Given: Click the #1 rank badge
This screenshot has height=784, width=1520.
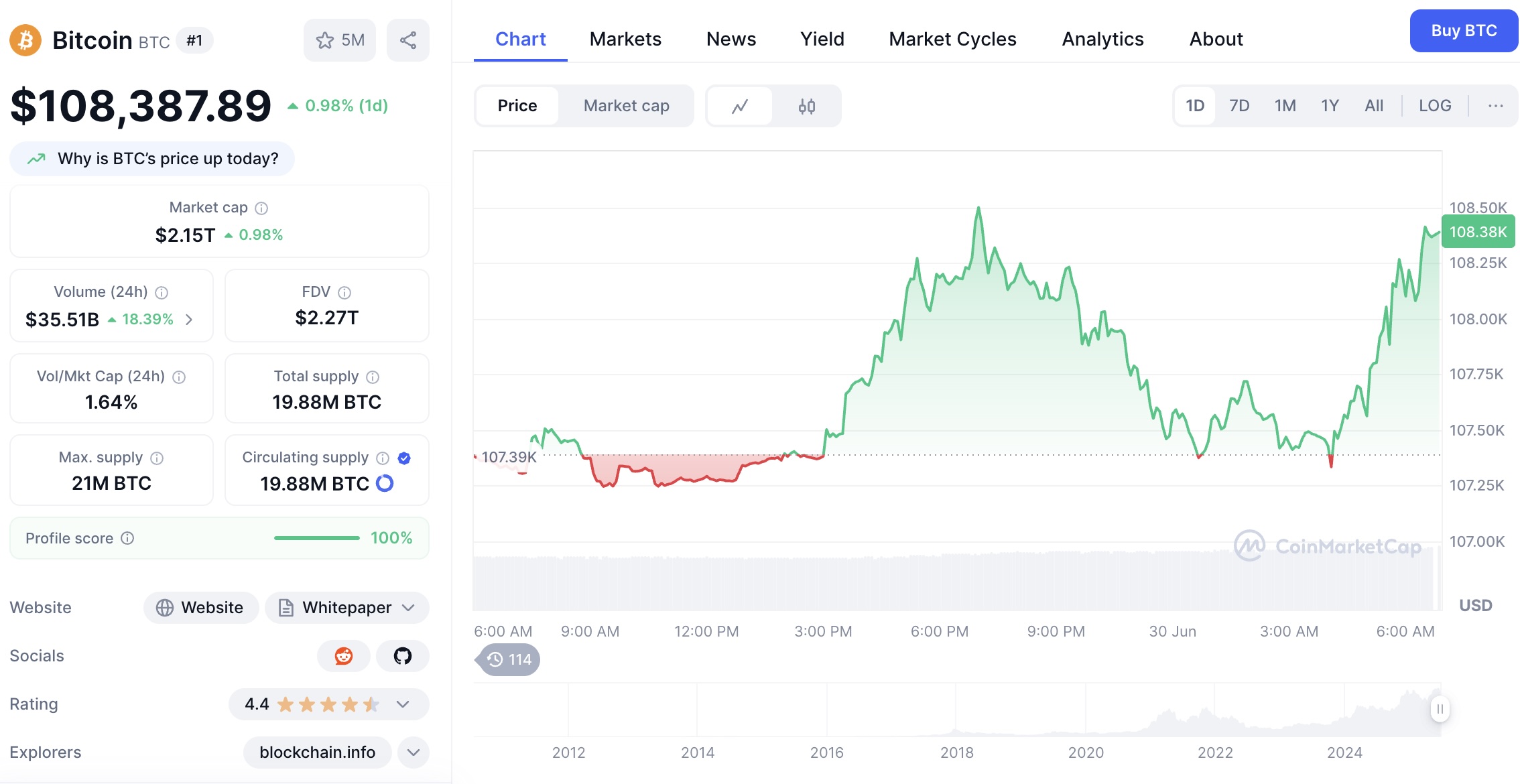Looking at the screenshot, I should (194, 40).
